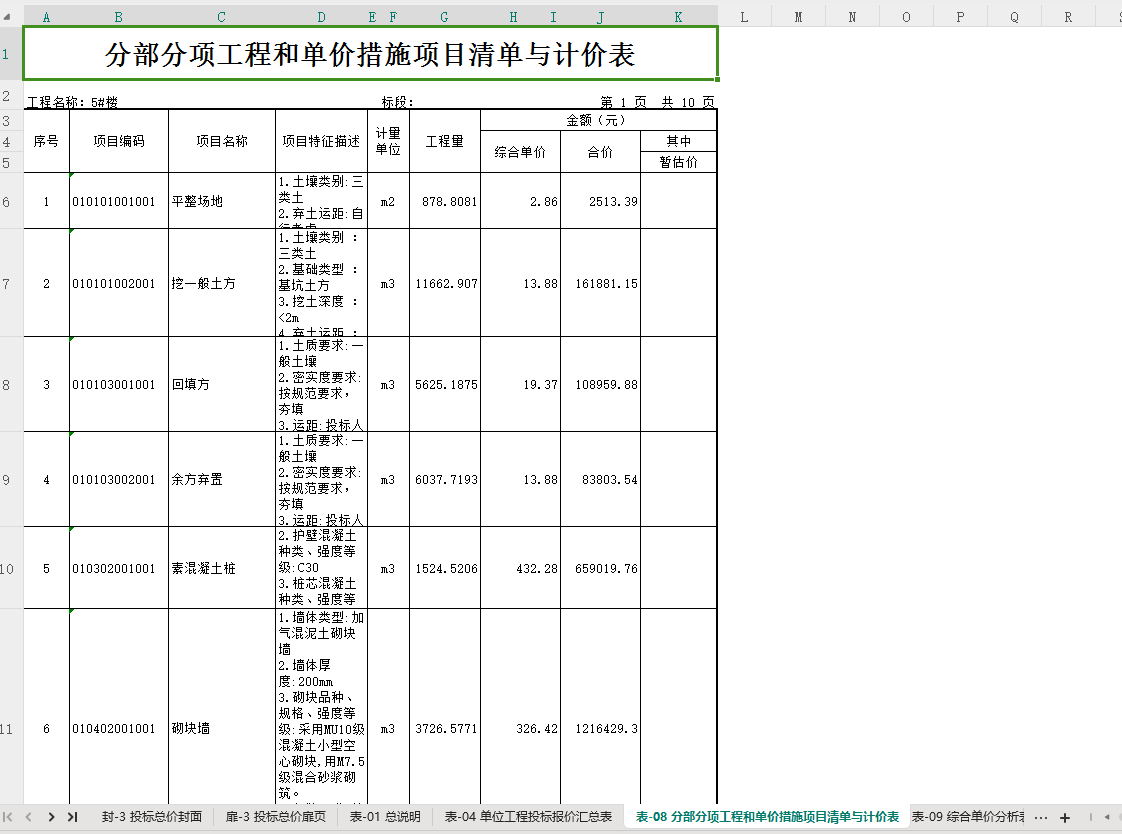Open the 表-01 总说明 sheet tab
Viewport: 1122px width, 834px height.
click(385, 817)
